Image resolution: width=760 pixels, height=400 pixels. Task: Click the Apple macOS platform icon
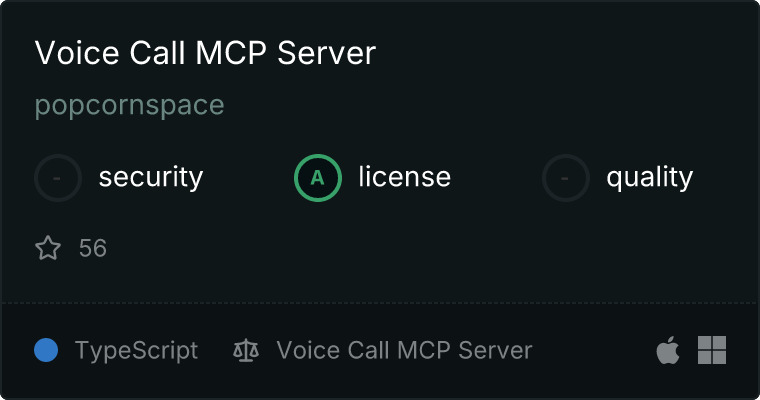point(668,350)
